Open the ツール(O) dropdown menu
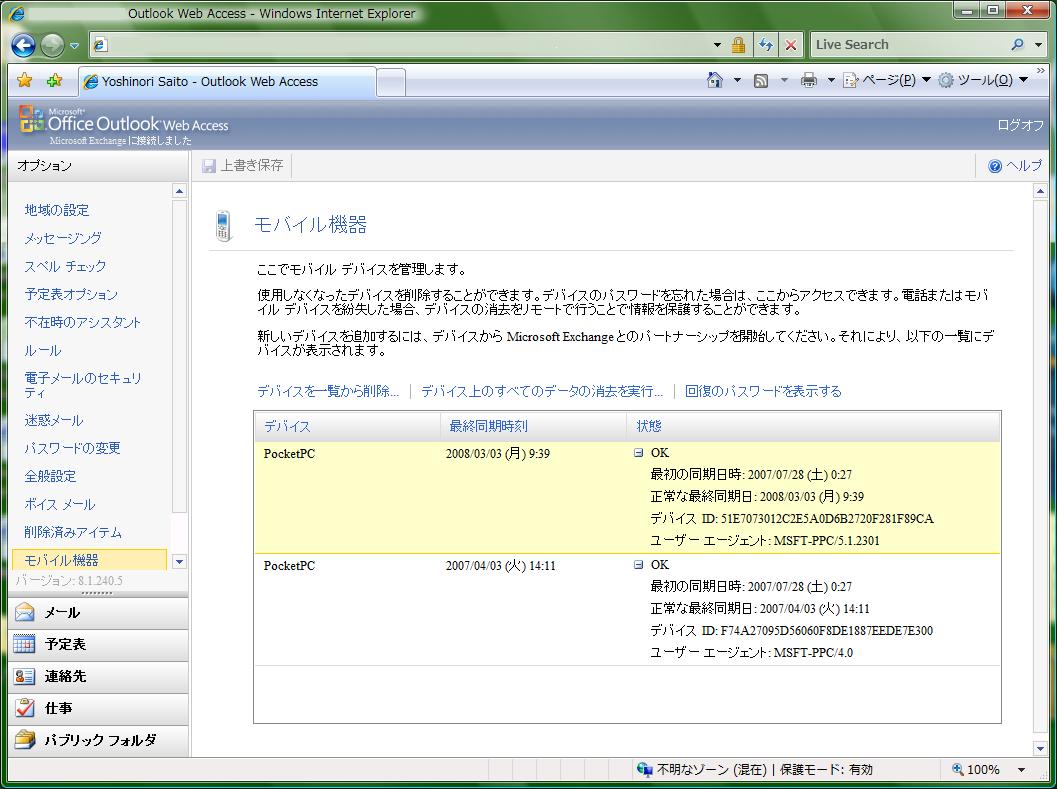This screenshot has width=1057, height=789. point(982,81)
